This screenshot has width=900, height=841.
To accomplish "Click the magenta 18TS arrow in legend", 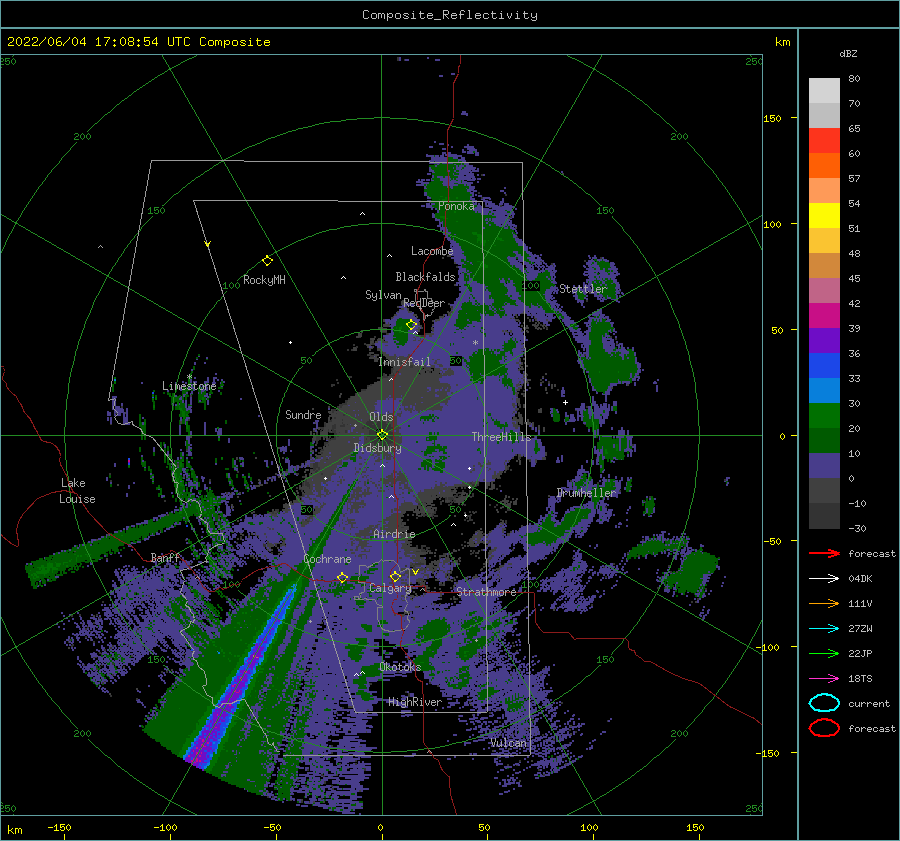I will coord(824,678).
